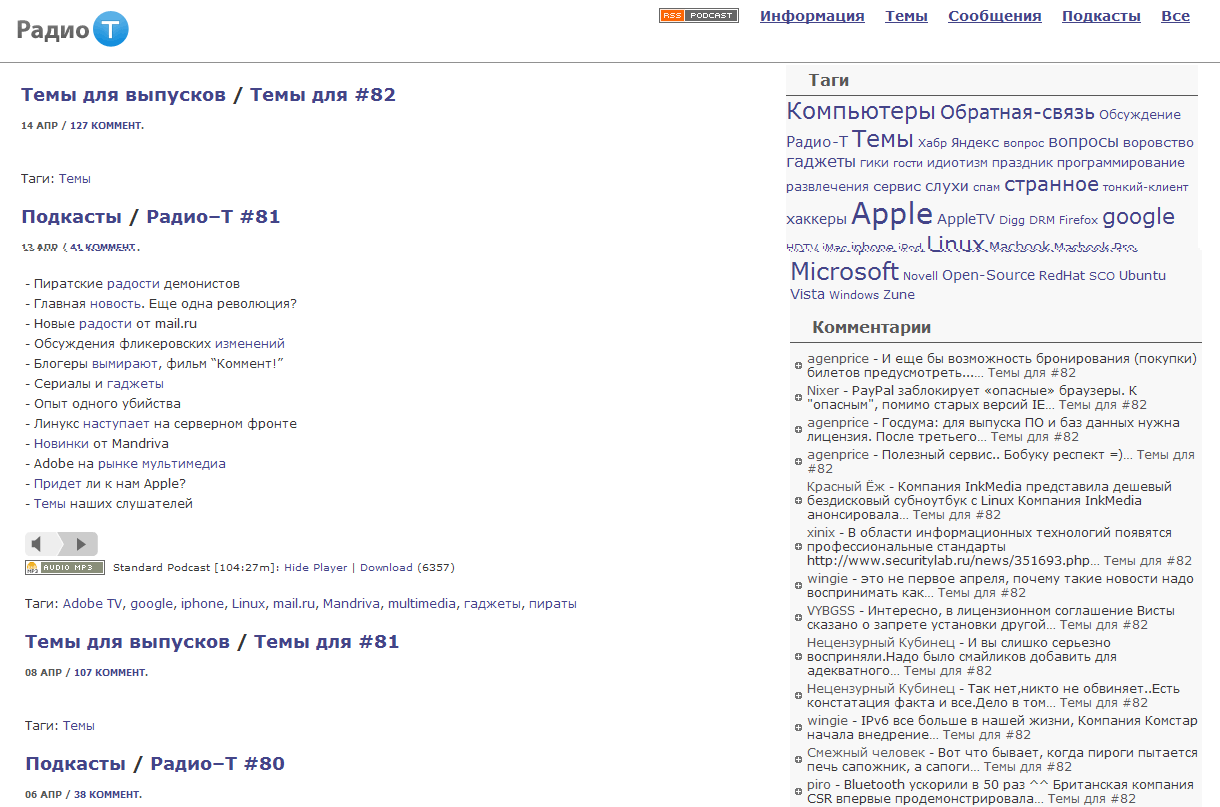The image size is (1220, 807).
Task: Click the Audio MP3 badge icon
Action: pyautogui.click(x=64, y=568)
